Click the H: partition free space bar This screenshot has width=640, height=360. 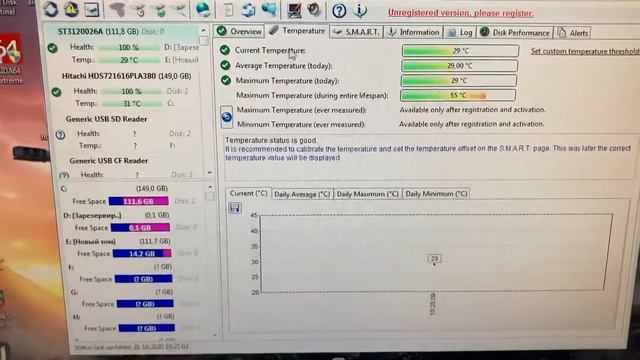(147, 328)
